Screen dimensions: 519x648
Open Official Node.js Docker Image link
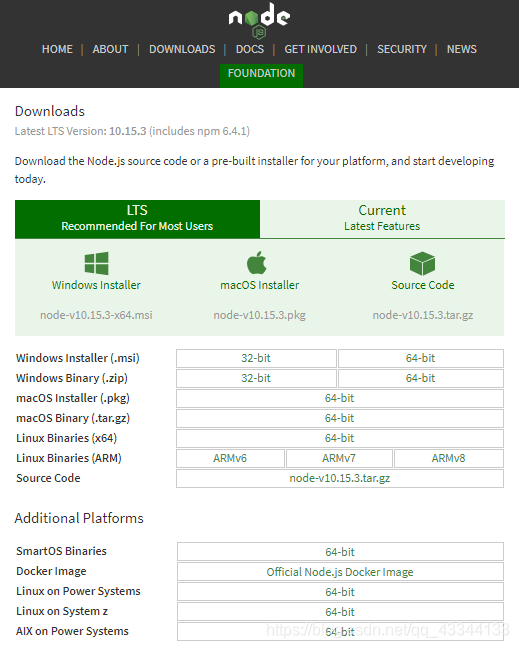coord(340,572)
